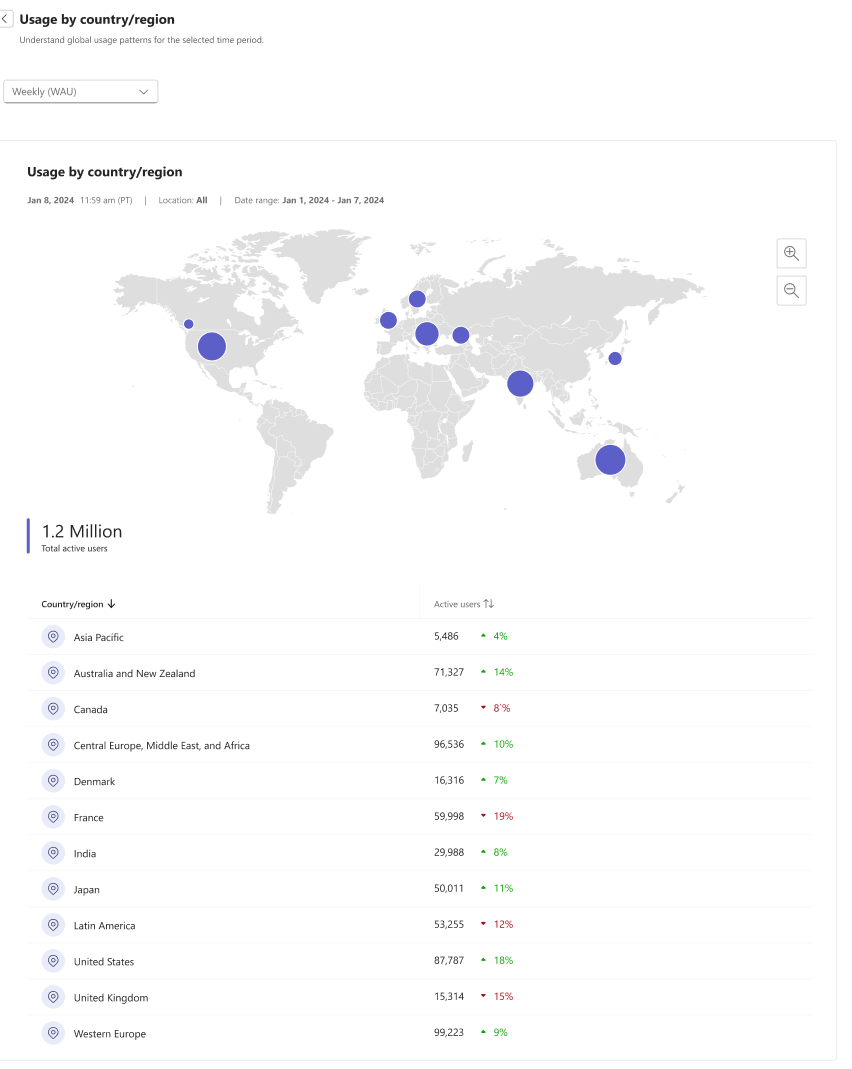Click the Japan bubble on the map

coord(615,358)
